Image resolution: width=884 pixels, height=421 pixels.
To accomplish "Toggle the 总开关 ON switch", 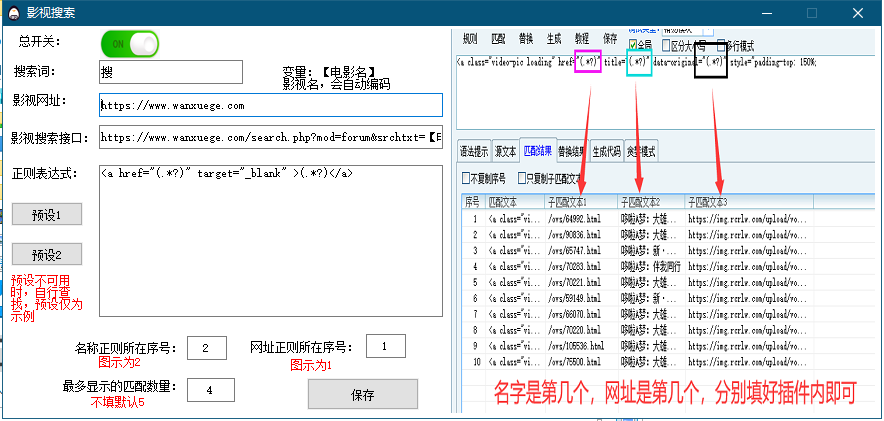I will (x=130, y=44).
